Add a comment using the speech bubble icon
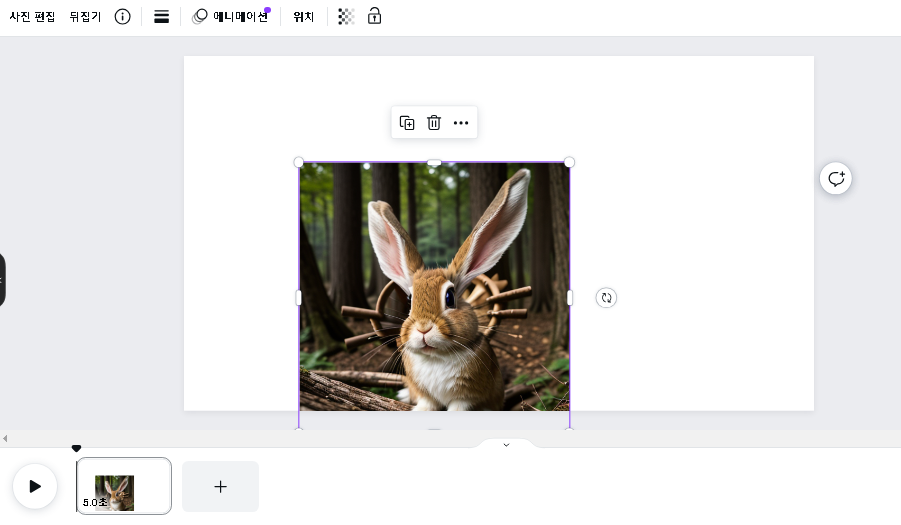The height and width of the screenshot is (525, 901). pyautogui.click(x=835, y=179)
